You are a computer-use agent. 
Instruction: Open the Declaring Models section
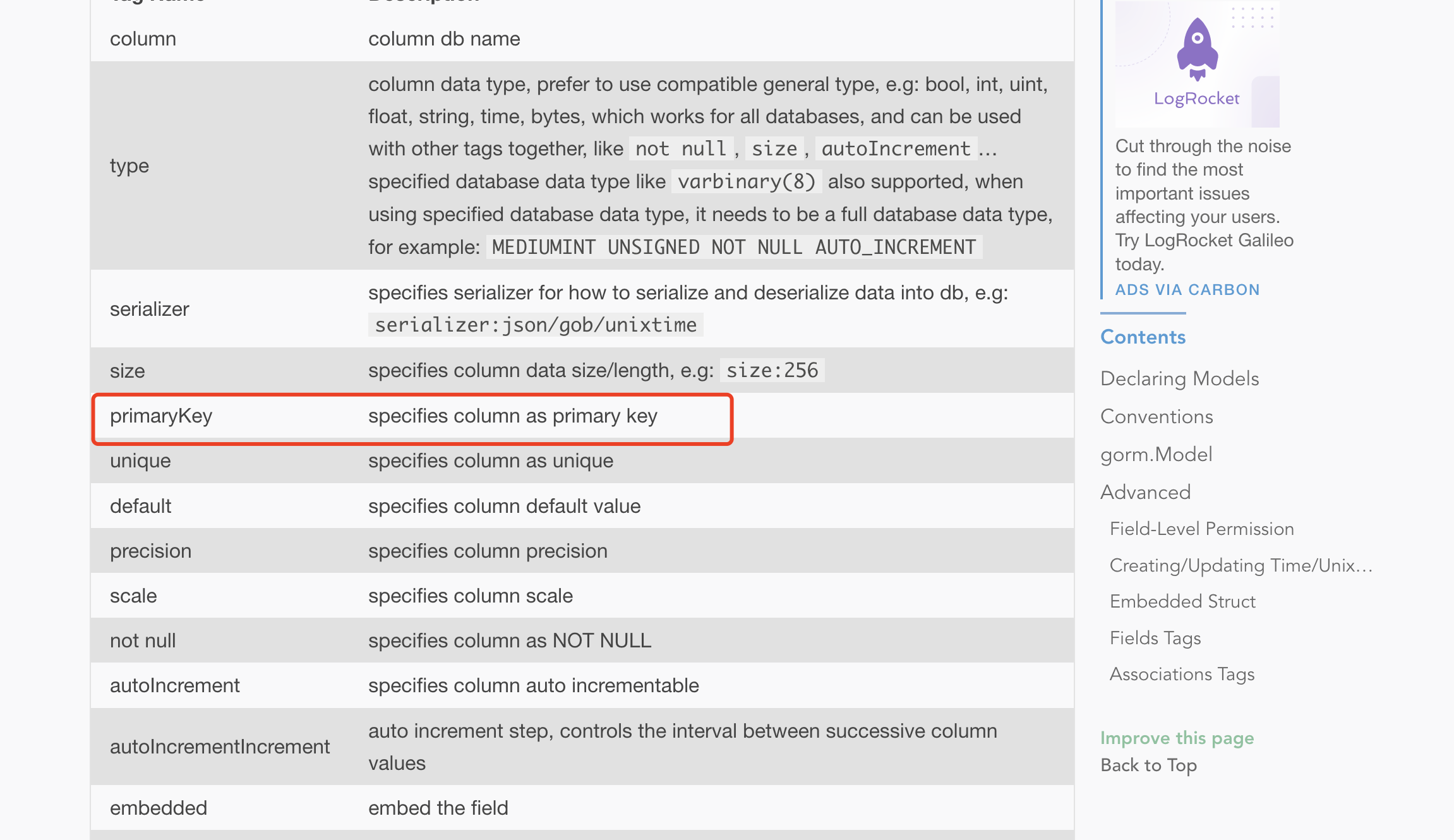[x=1179, y=378]
